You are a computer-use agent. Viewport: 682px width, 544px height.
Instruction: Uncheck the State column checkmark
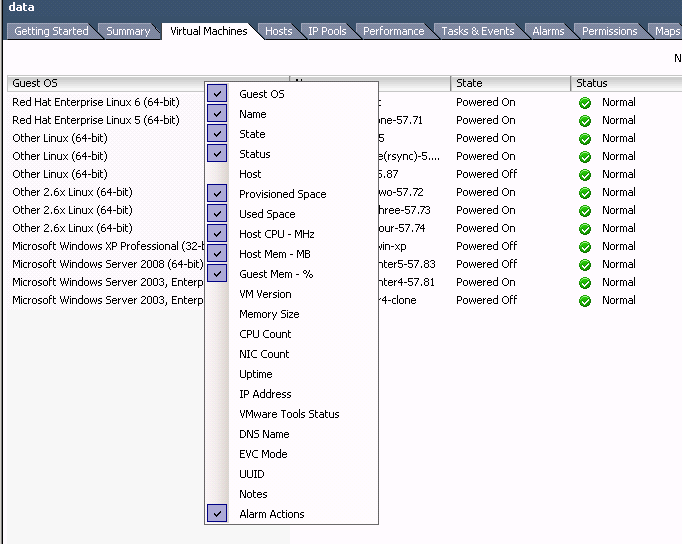pos(217,133)
